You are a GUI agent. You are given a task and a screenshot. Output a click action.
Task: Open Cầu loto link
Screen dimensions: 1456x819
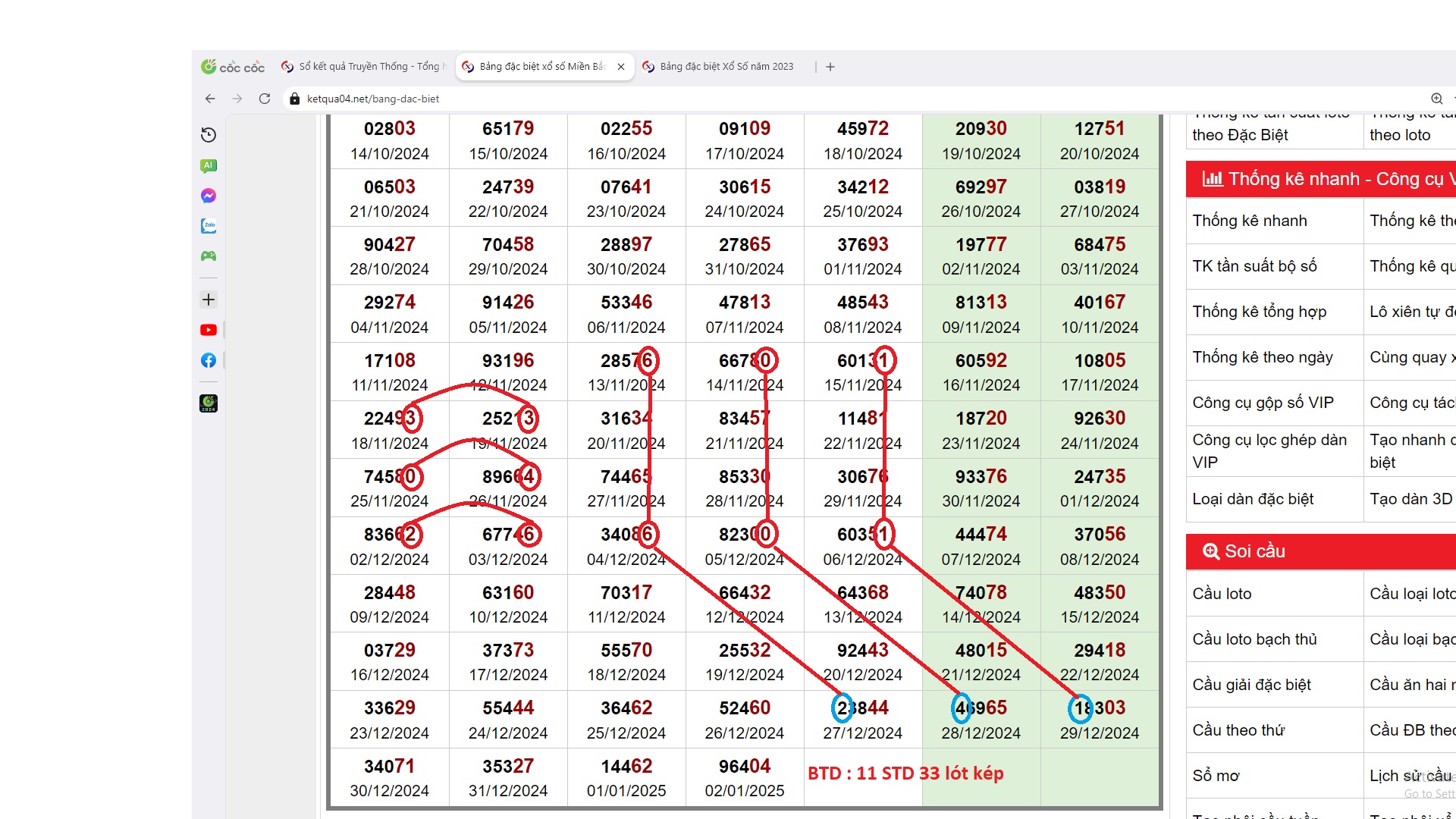[x=1222, y=594]
